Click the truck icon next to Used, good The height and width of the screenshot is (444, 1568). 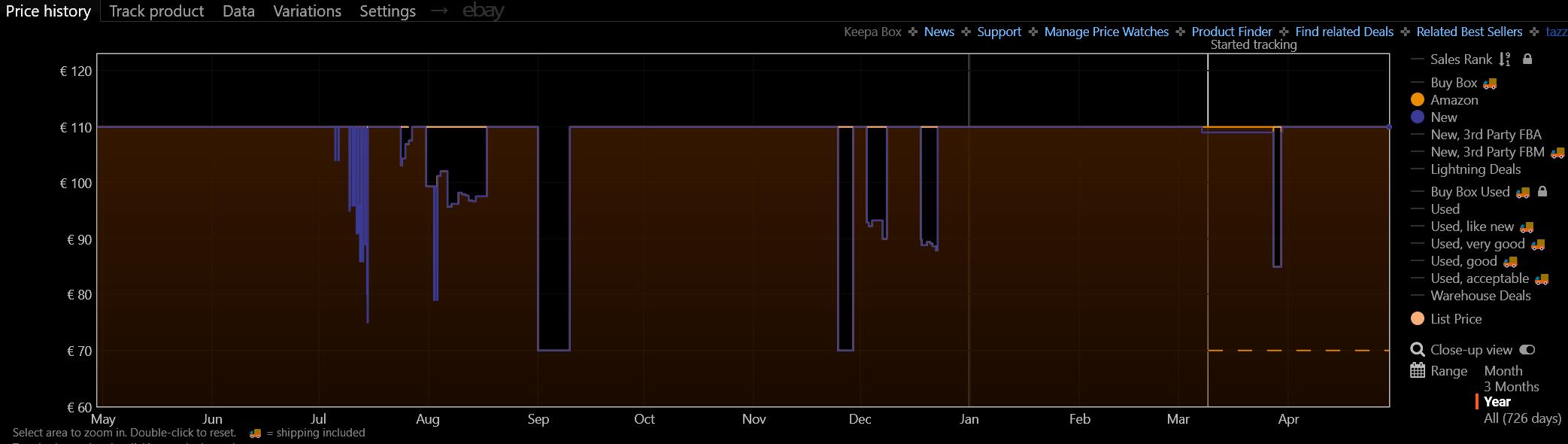[1510, 262]
